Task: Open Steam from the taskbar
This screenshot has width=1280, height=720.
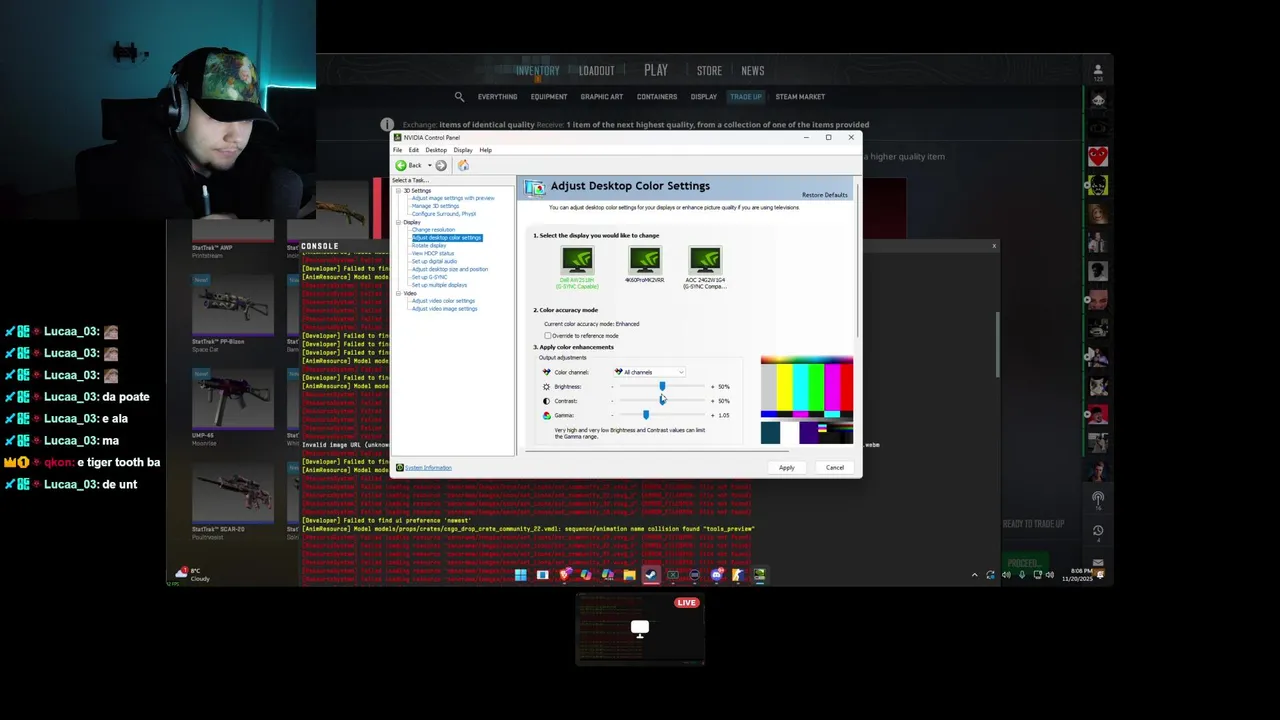Action: [x=651, y=575]
